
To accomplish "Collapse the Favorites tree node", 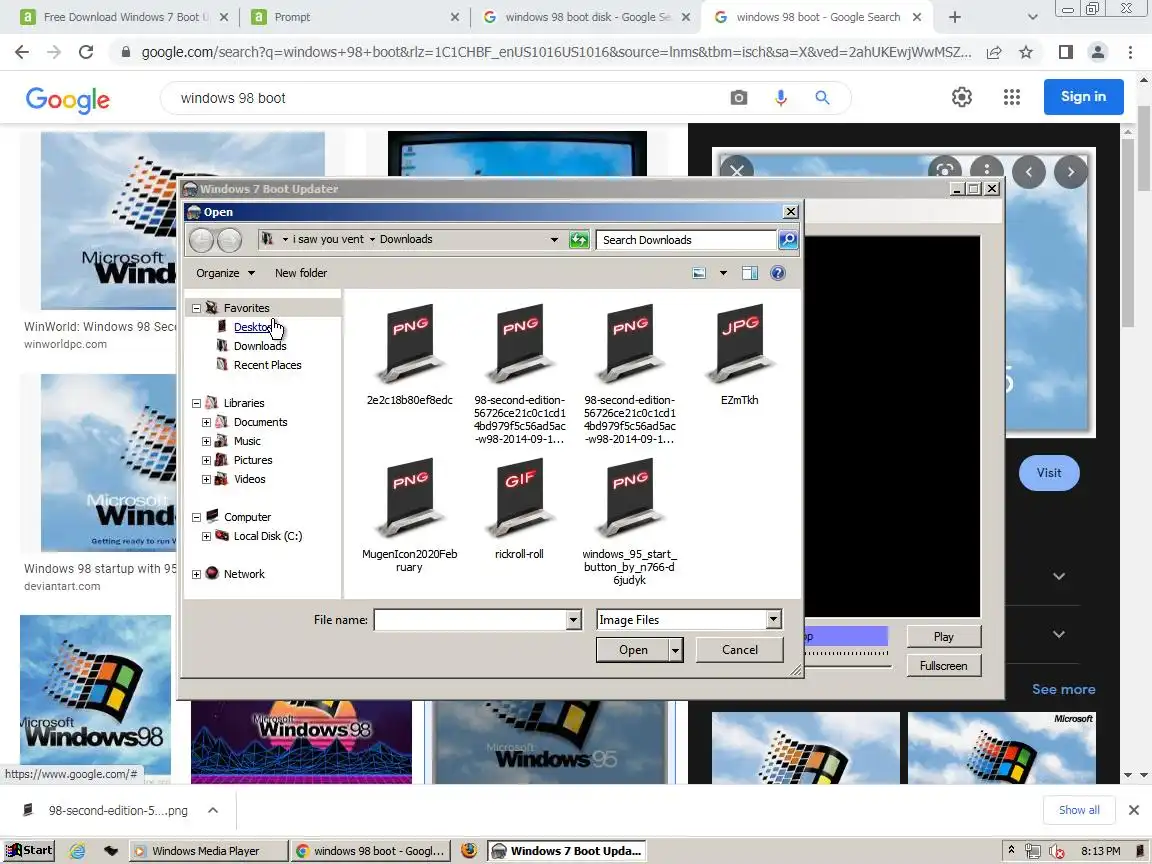I will [x=196, y=309].
